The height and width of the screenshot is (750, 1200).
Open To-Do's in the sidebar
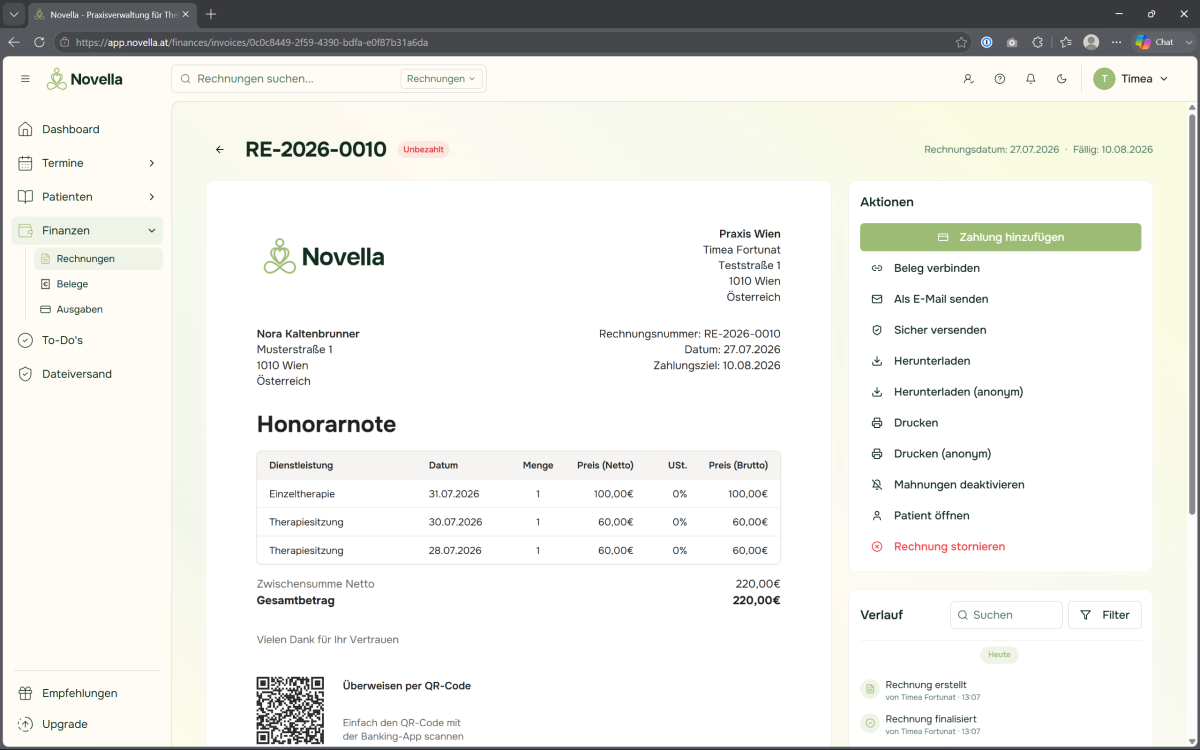(87, 340)
